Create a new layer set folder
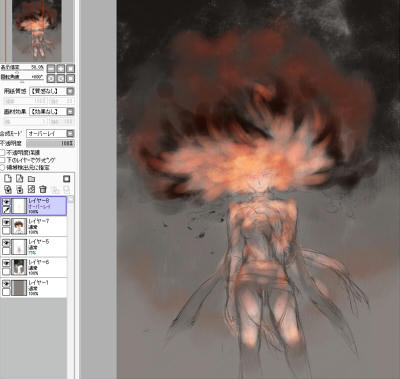Screen dimensions: 400x379 31,179
